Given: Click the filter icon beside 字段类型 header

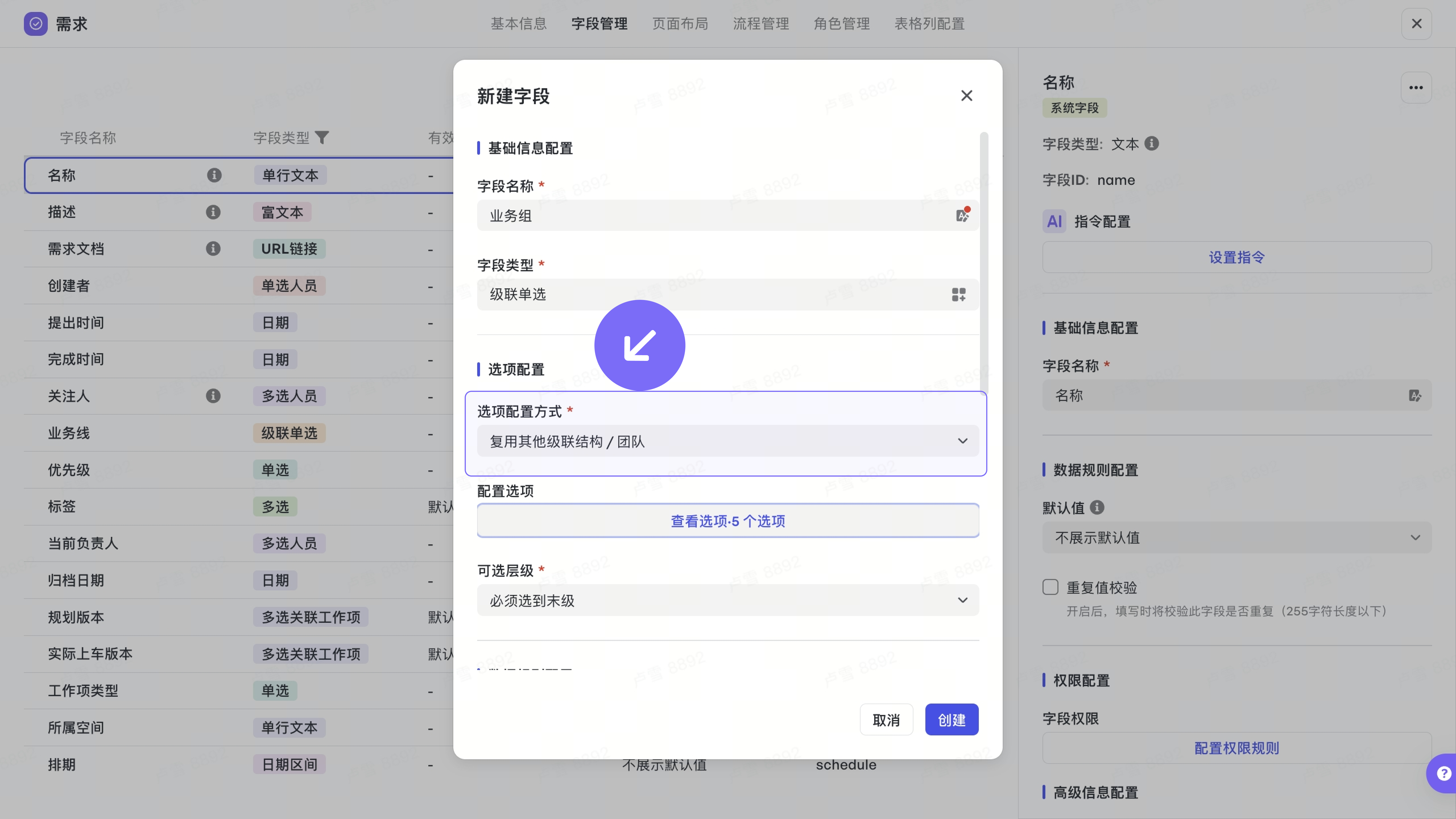Looking at the screenshot, I should [x=322, y=137].
